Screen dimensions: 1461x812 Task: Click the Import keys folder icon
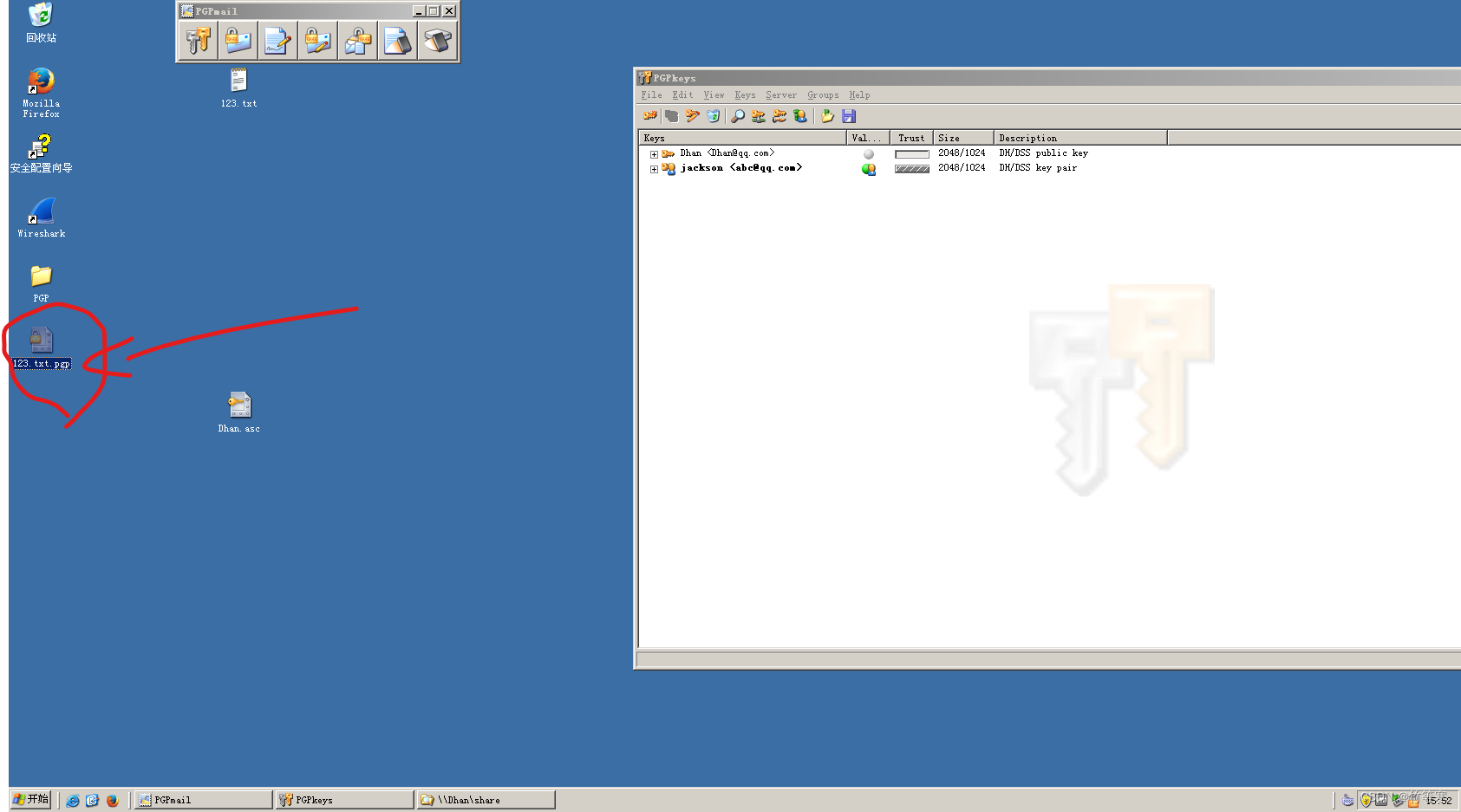tap(827, 116)
